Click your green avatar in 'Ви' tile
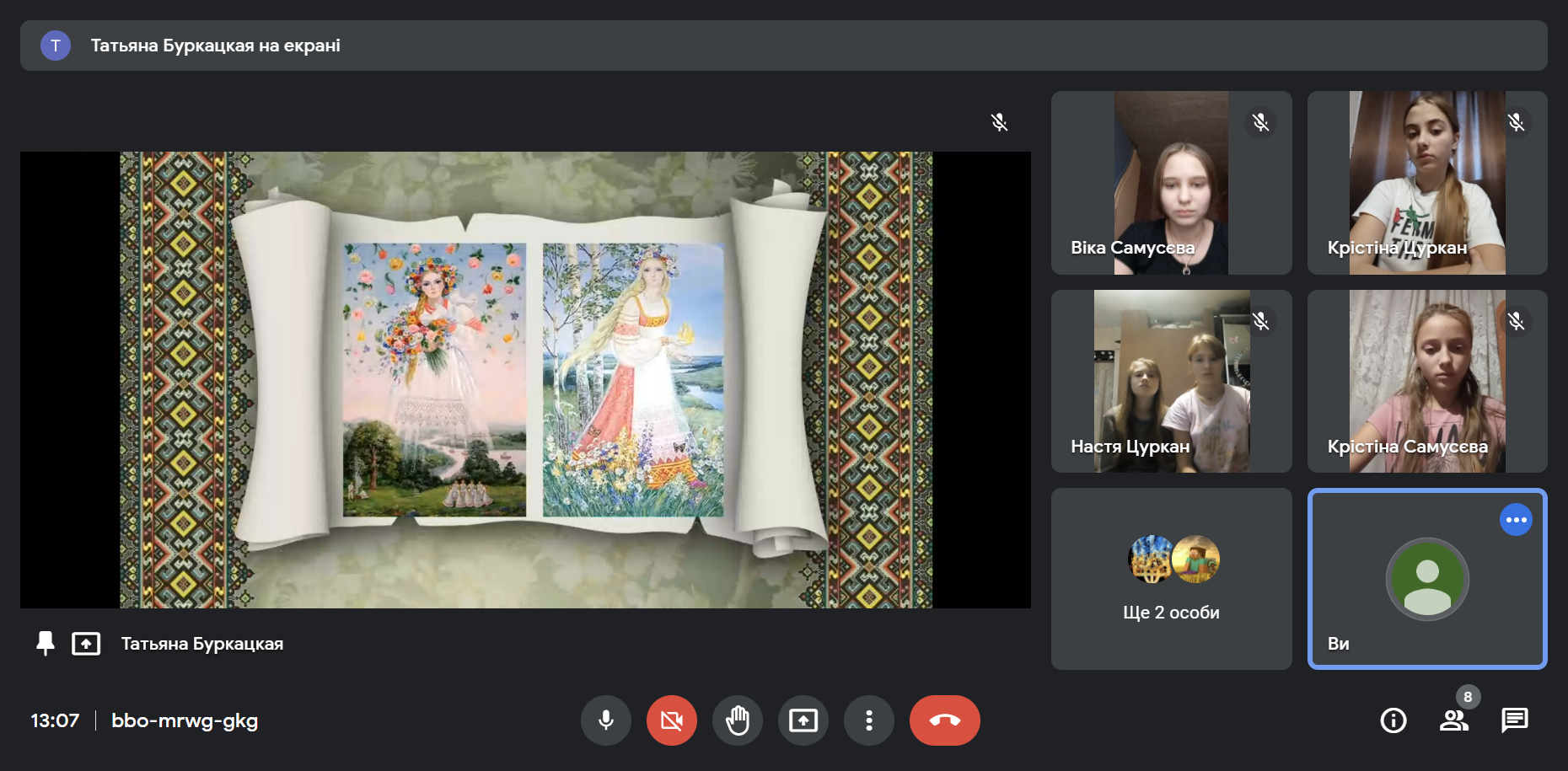Viewport: 1568px width, 771px height. pos(1427,579)
